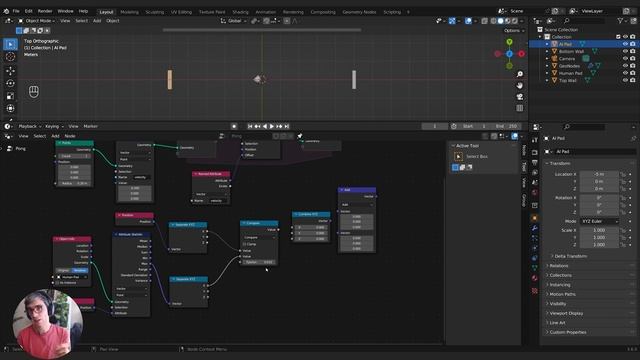Click Location X value field
Image resolution: width=640 pixels, height=360 pixels.
pyautogui.click(x=599, y=174)
